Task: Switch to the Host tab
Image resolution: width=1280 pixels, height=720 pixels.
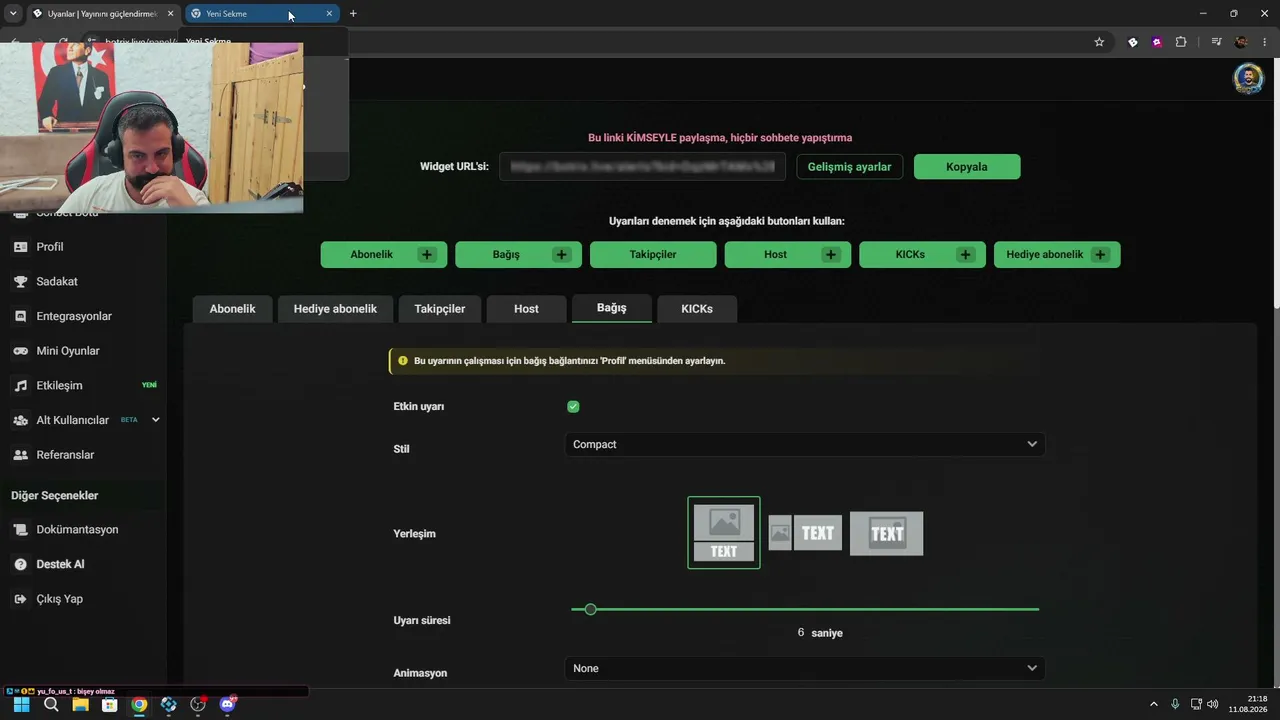Action: pos(526,309)
